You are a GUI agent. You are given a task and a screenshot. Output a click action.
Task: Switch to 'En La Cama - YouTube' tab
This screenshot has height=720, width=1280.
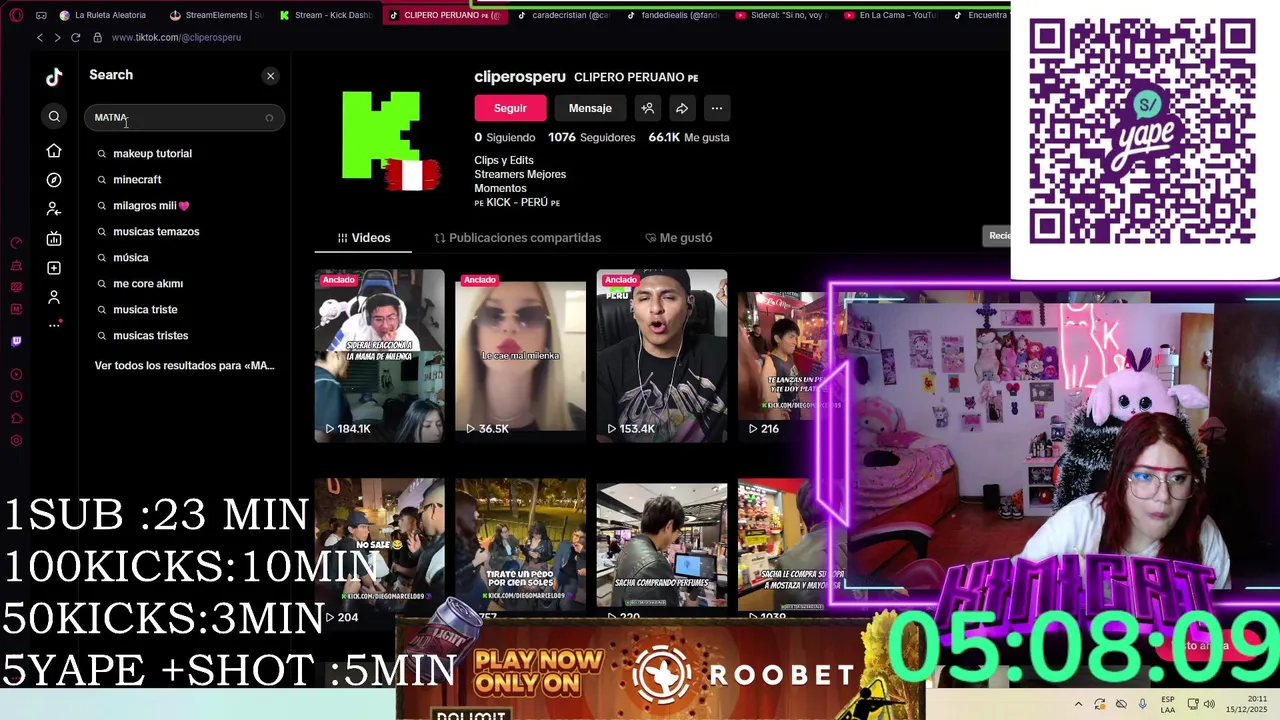[x=890, y=15]
